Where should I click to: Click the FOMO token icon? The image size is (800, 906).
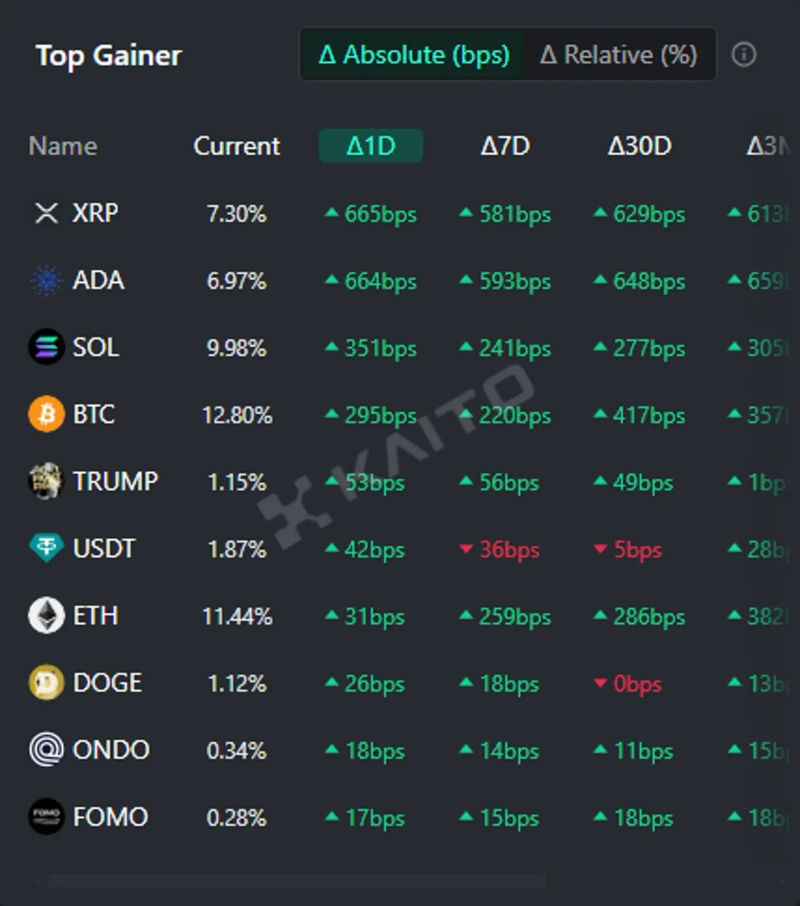(x=46, y=817)
